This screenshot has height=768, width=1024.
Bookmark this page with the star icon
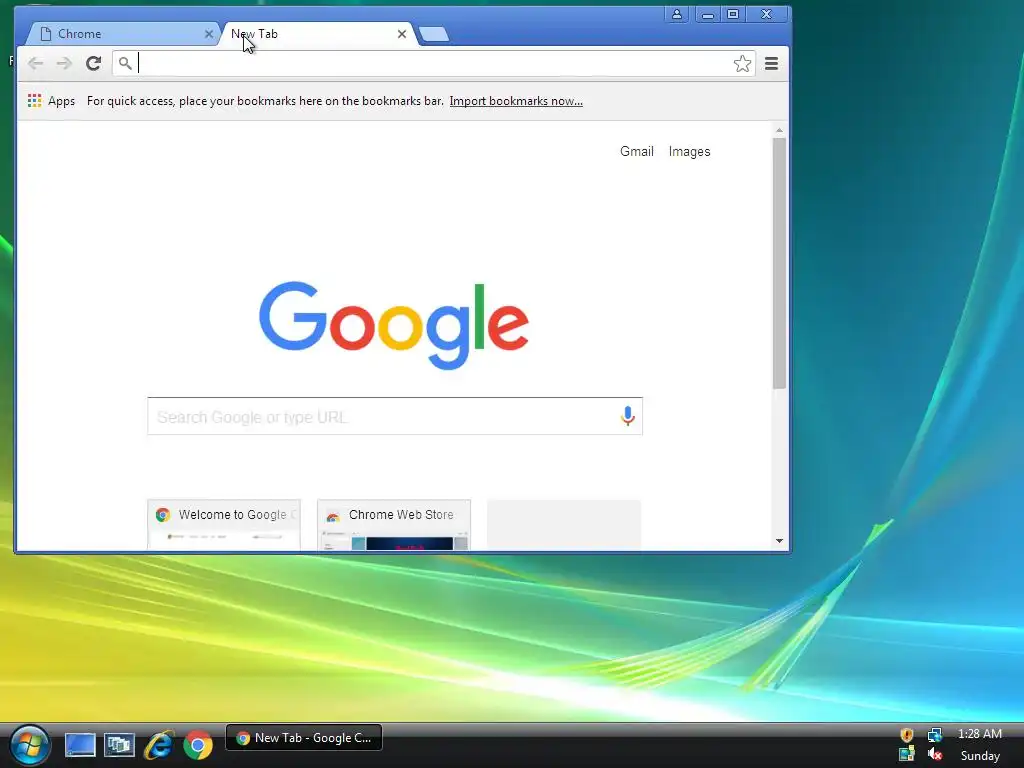(742, 63)
